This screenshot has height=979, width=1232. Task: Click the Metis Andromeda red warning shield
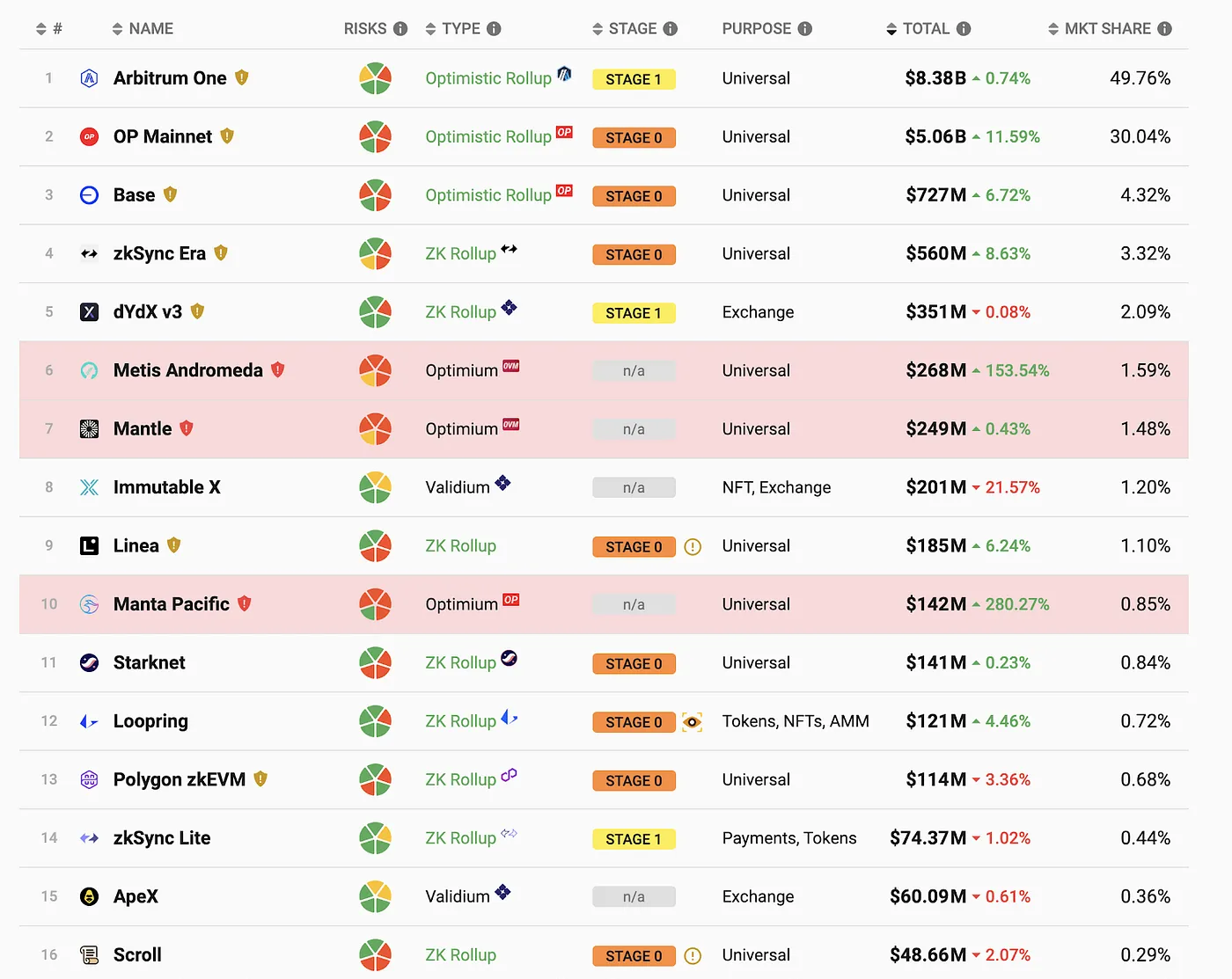[x=278, y=370]
